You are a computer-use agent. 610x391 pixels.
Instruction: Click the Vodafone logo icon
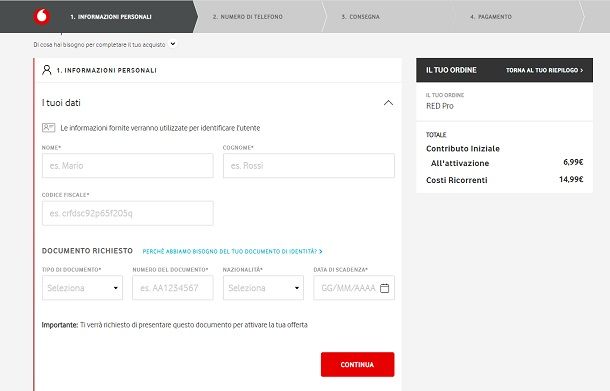pyautogui.click(x=42, y=16)
